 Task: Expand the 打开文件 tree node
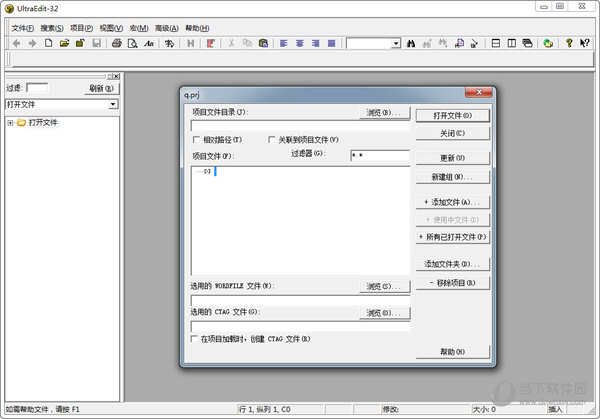point(10,123)
